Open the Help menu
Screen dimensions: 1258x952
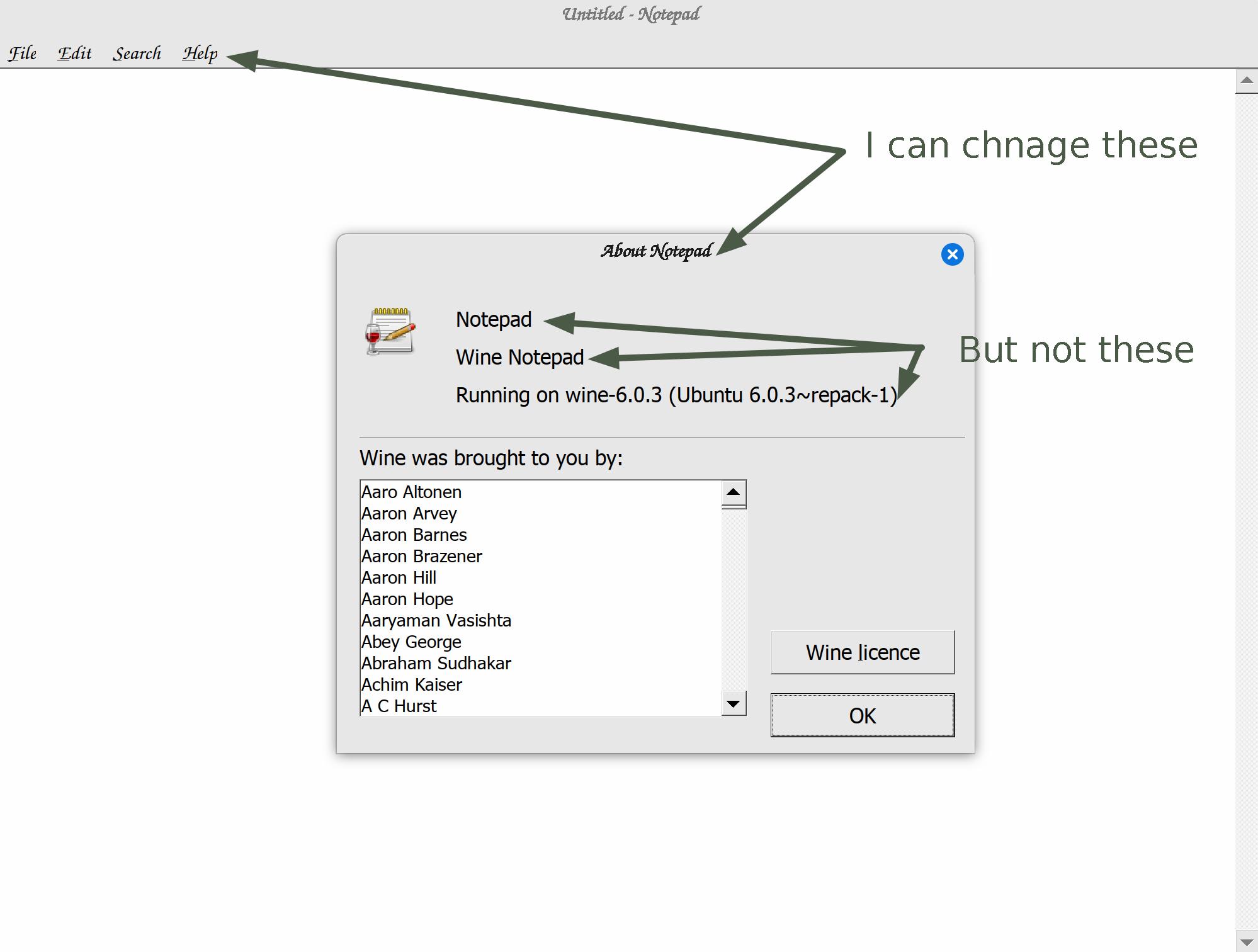click(200, 54)
